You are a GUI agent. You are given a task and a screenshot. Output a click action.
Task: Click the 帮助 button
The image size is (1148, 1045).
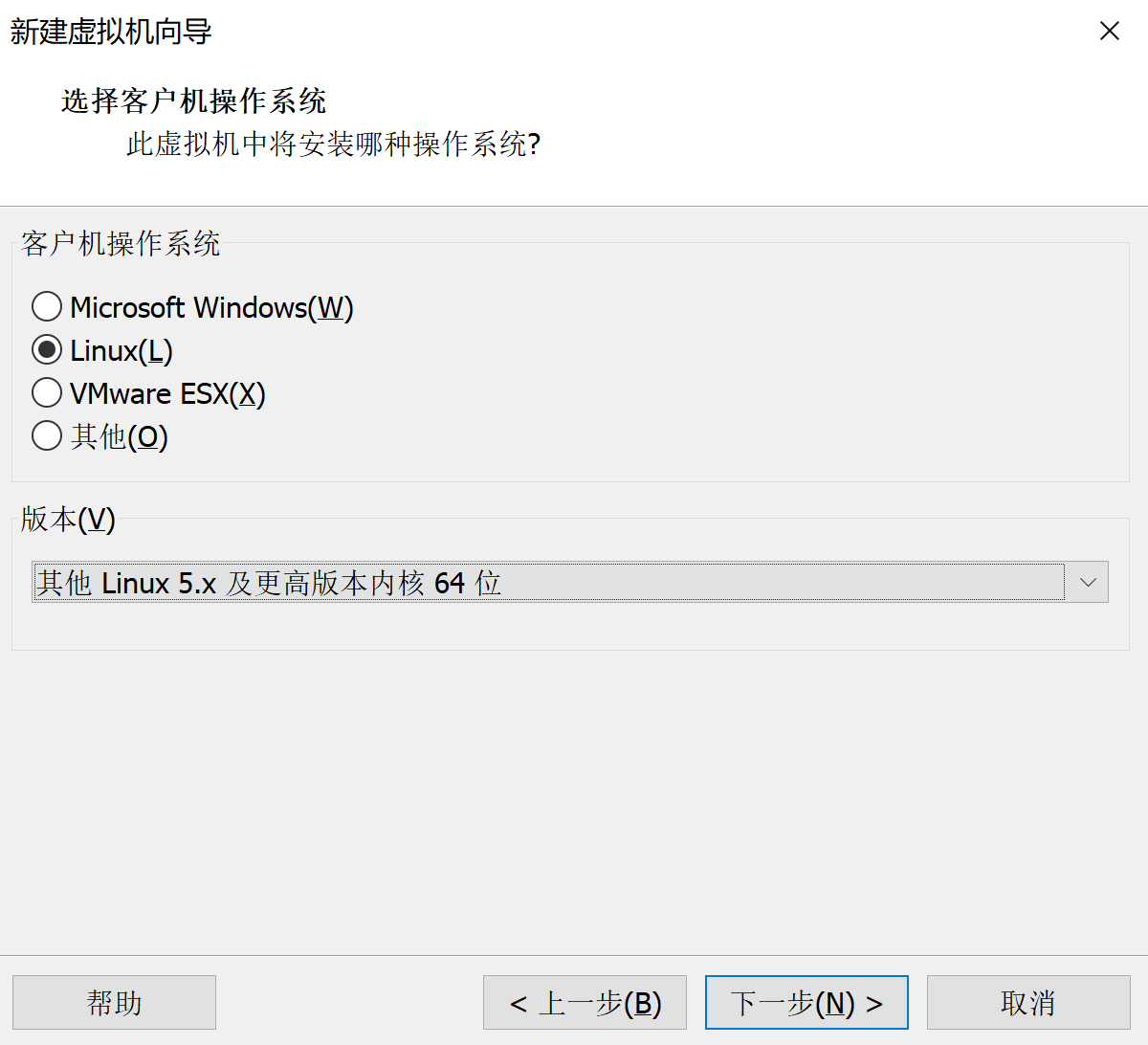point(114,1003)
